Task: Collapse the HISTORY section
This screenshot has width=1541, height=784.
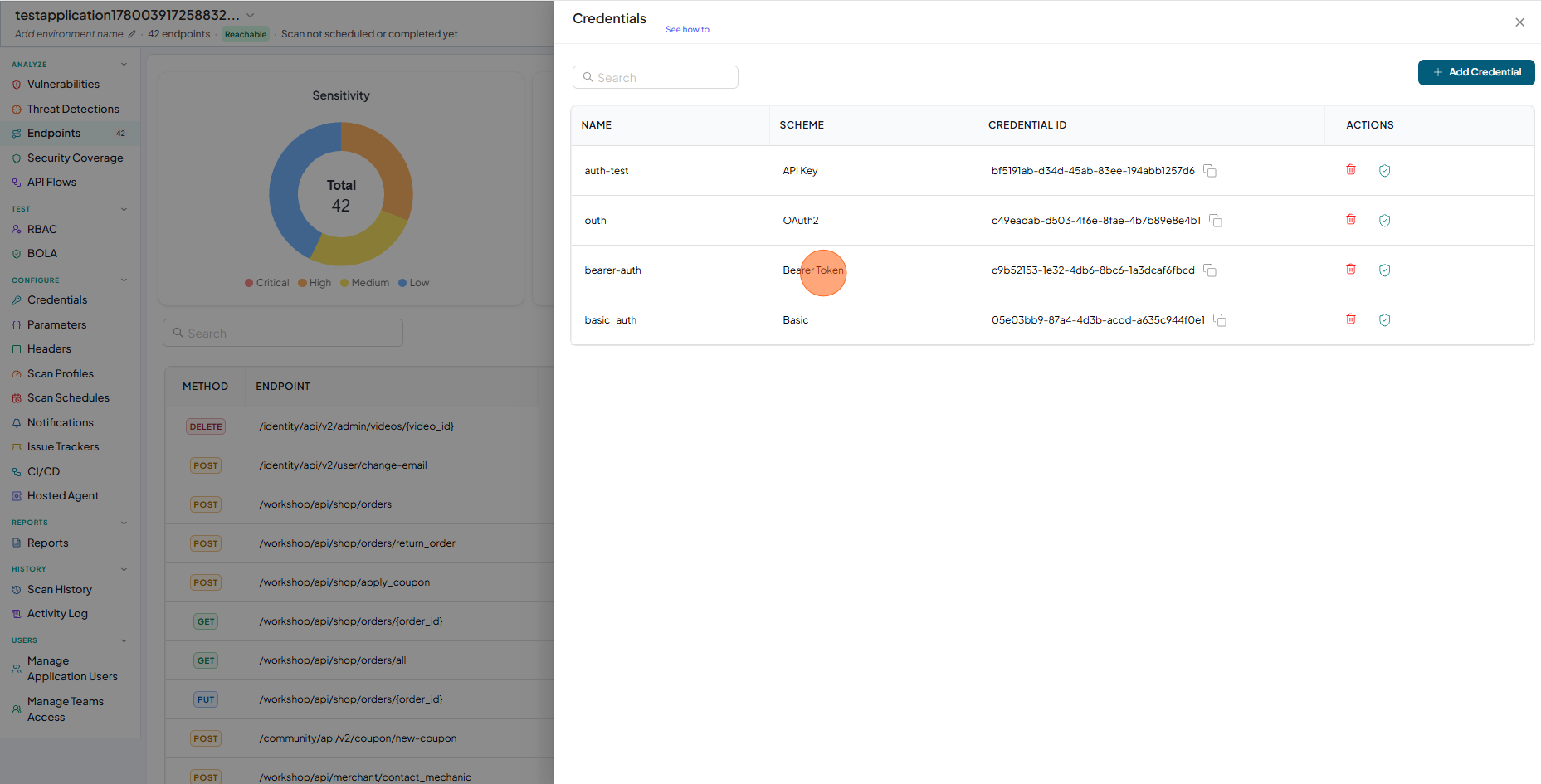Action: tap(124, 569)
